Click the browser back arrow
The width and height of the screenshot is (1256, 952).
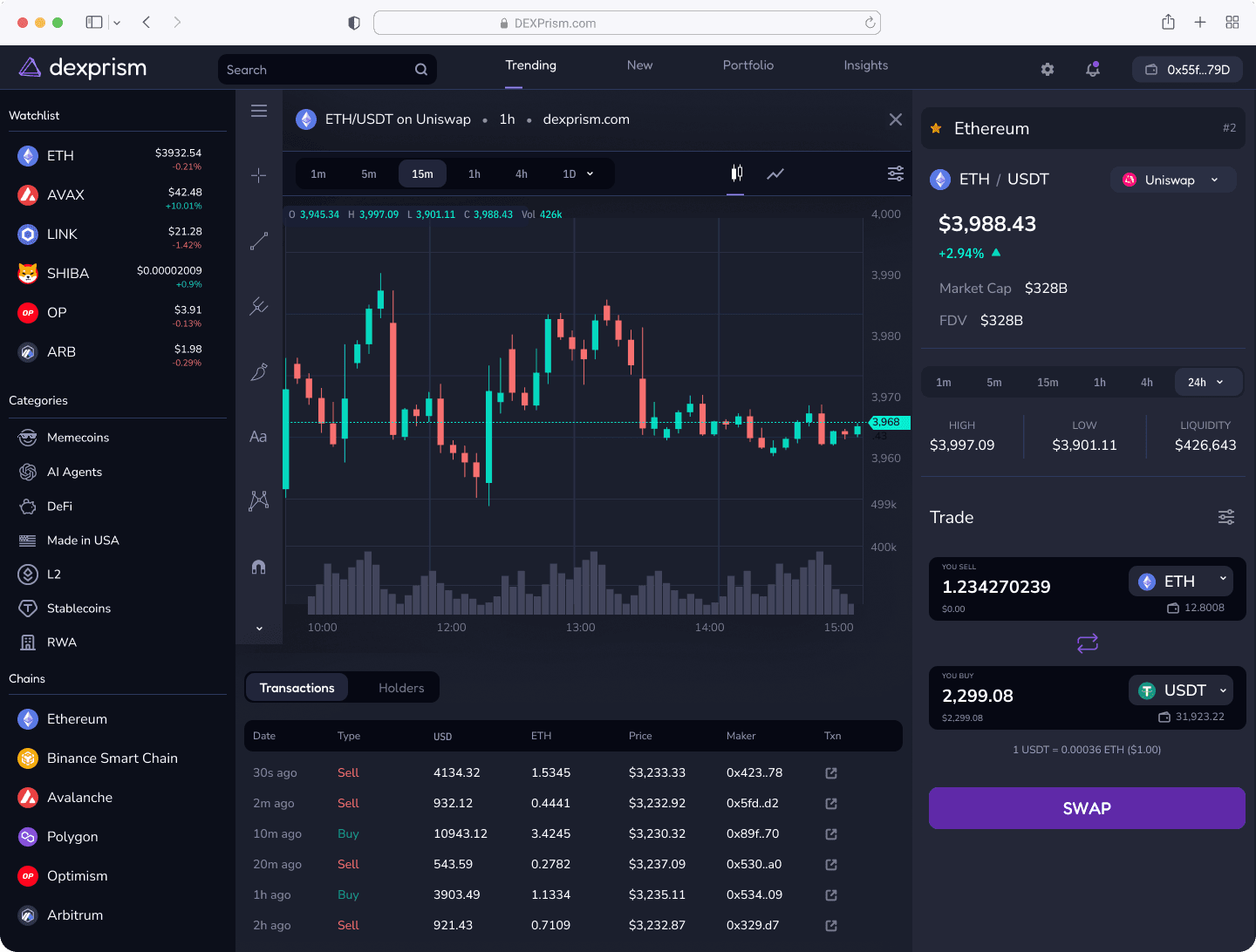point(147,23)
